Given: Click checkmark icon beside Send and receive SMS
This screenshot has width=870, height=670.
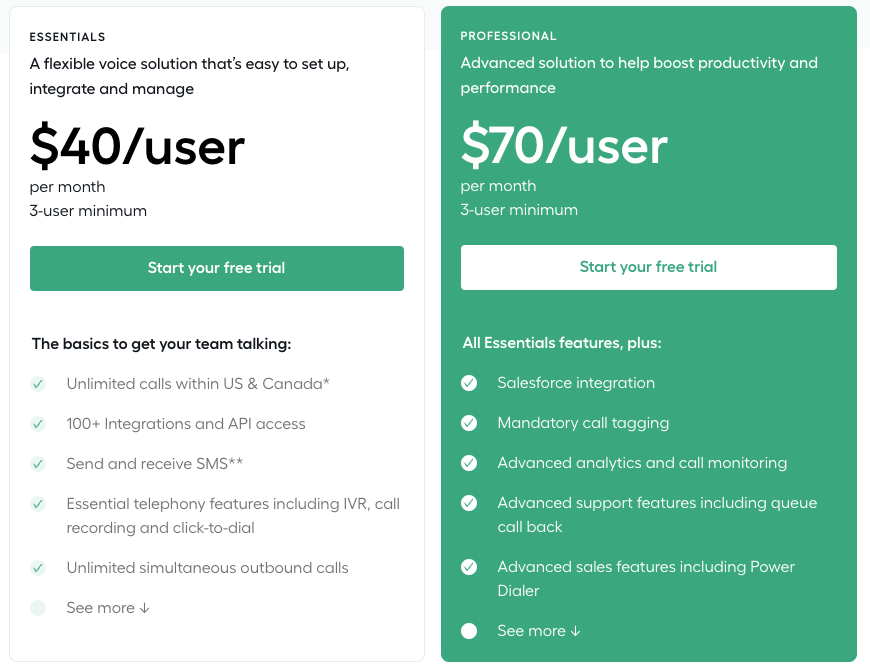Looking at the screenshot, I should pos(38,464).
